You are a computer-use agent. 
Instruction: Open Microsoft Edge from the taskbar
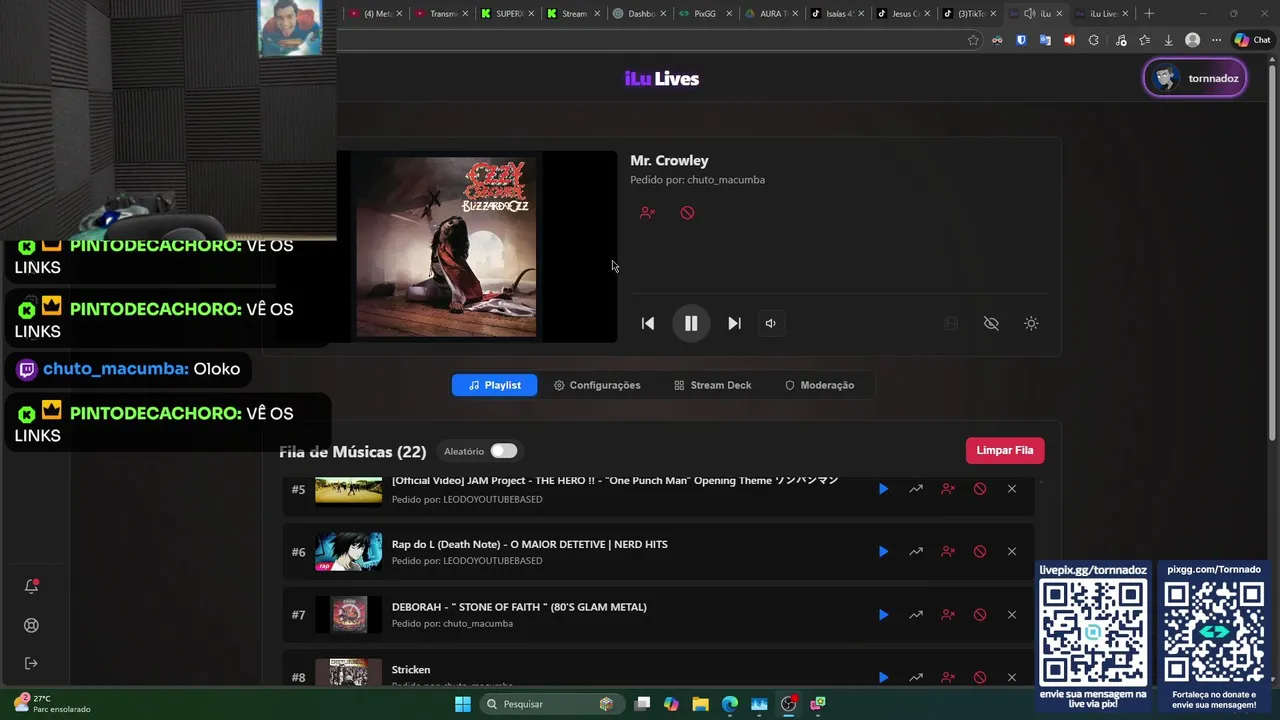[730, 704]
